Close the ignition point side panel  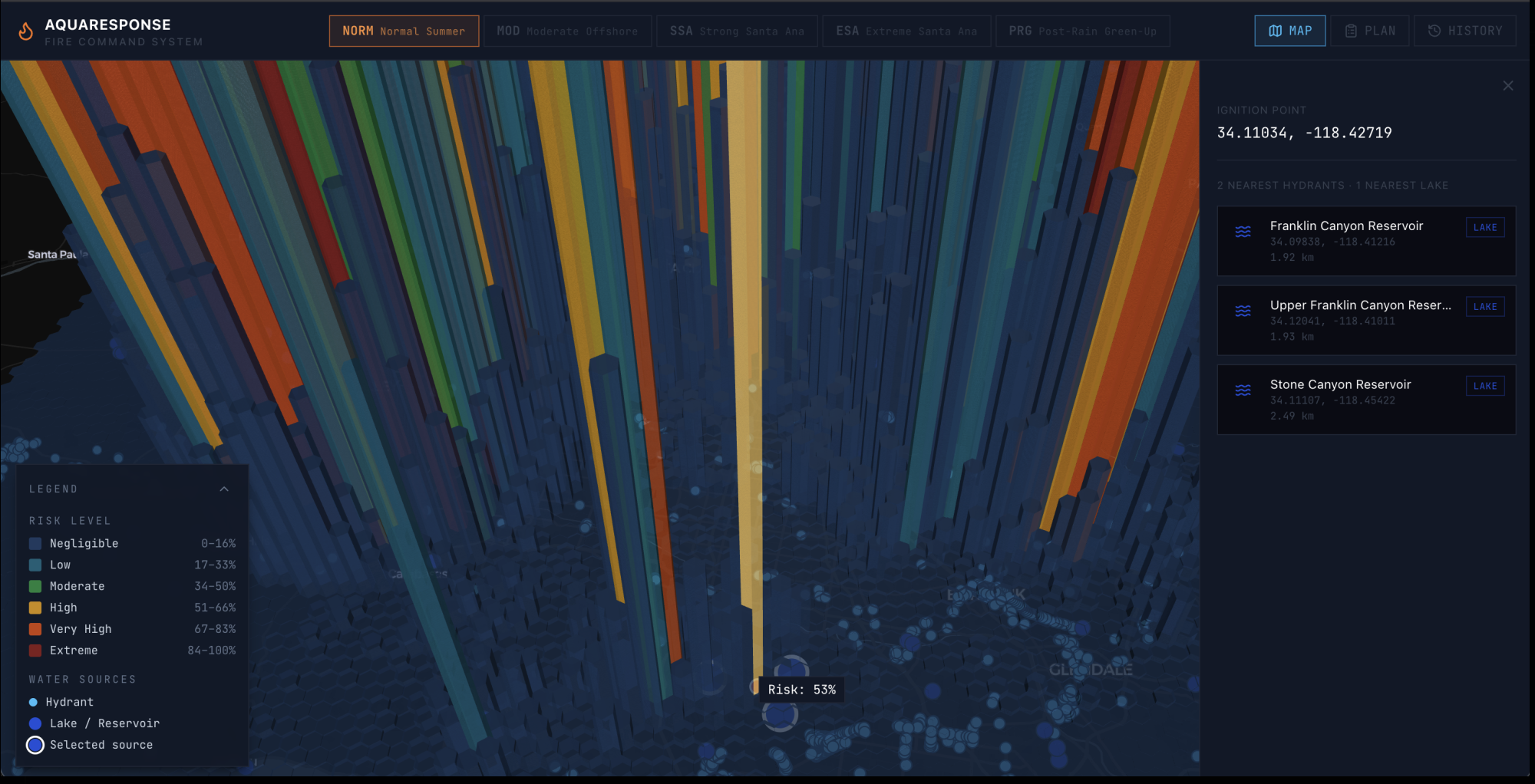pos(1508,86)
